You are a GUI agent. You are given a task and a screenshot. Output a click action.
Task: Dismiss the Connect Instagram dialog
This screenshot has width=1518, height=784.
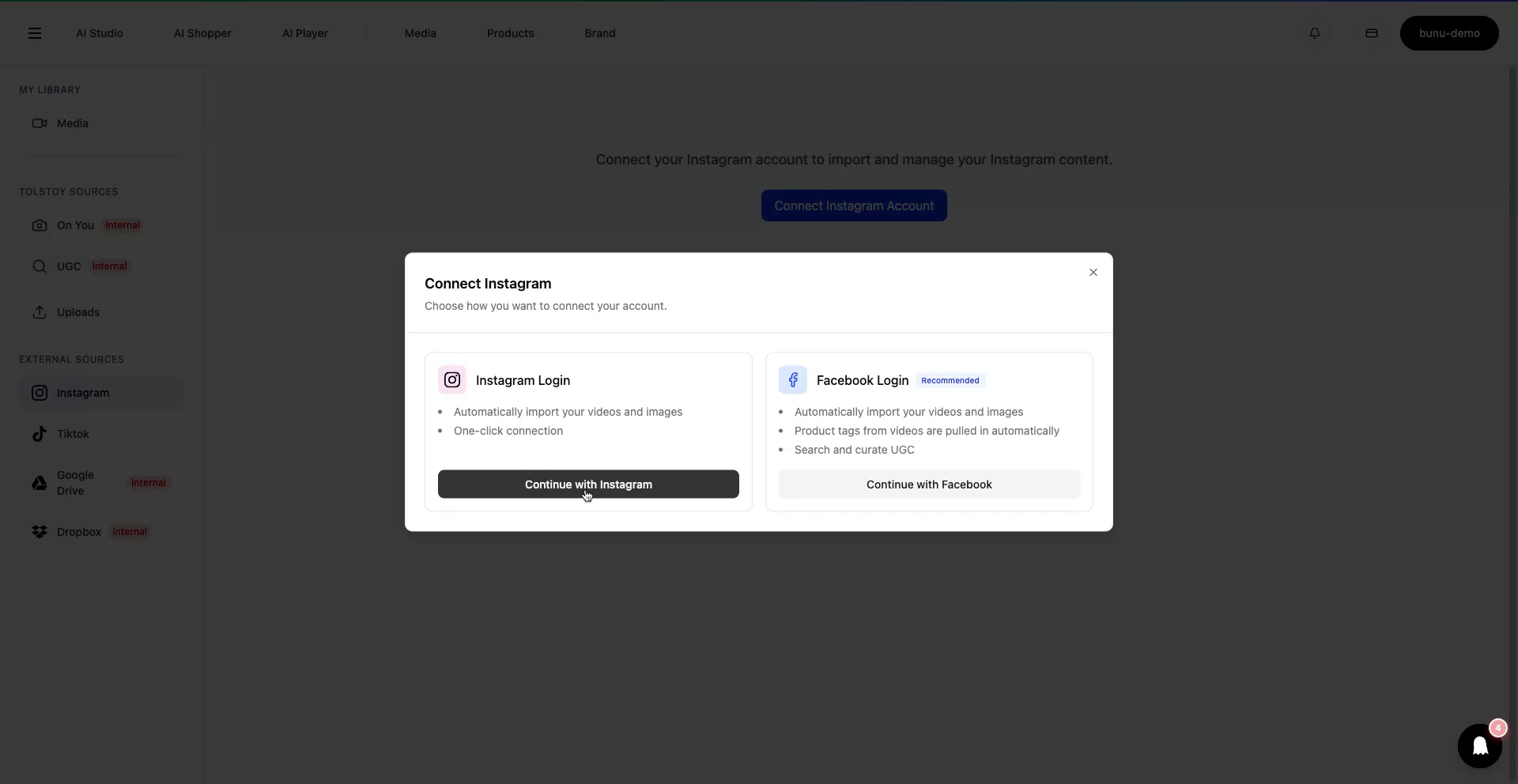(1093, 272)
